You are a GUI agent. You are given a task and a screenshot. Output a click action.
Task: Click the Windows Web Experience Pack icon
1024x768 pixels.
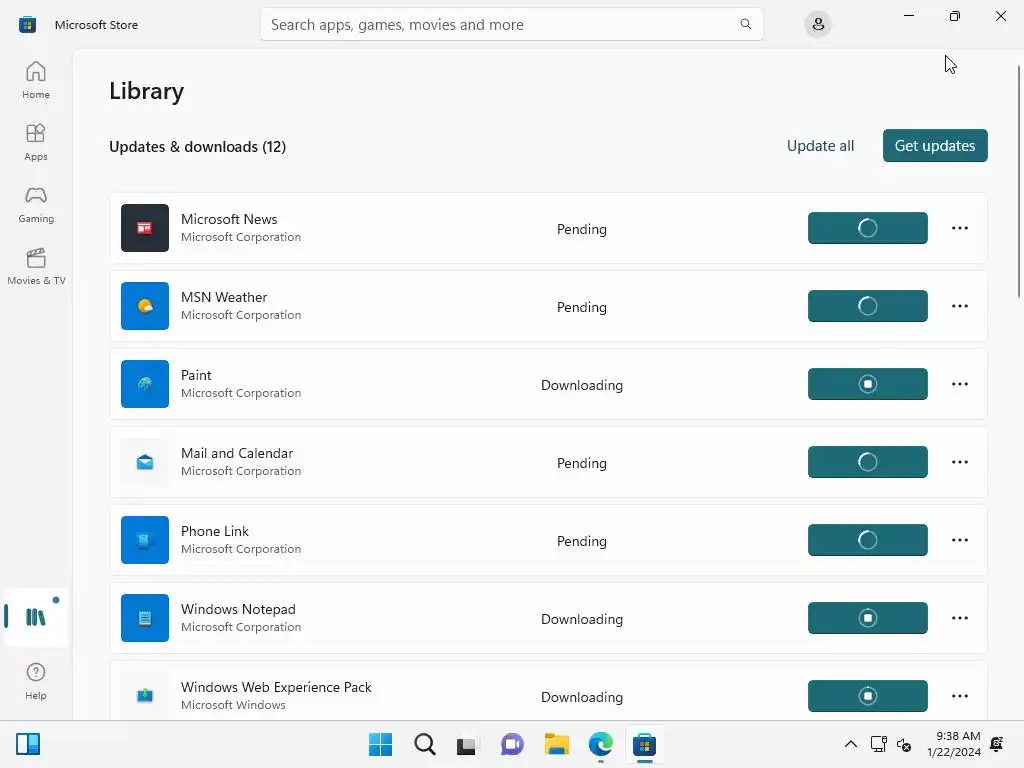[x=145, y=696]
